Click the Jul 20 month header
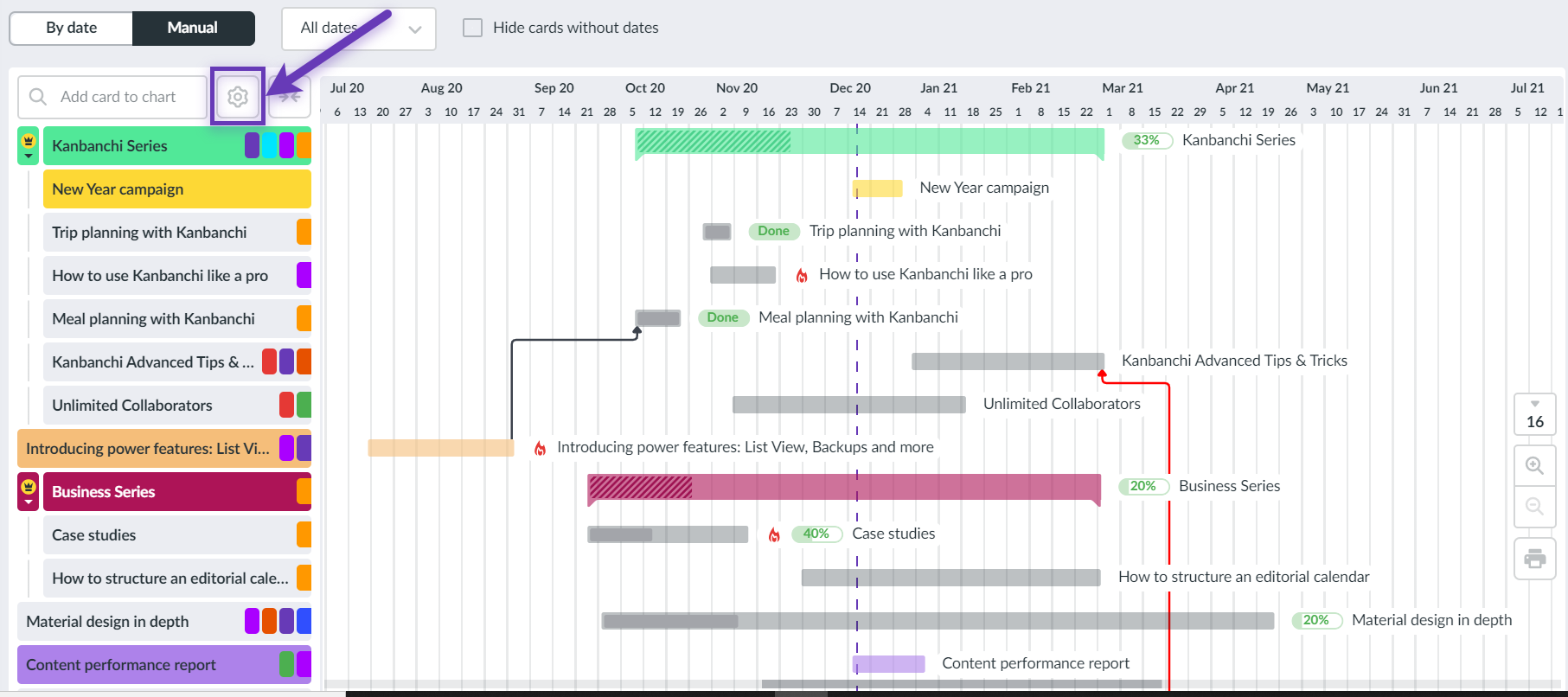Viewport: 1568px width, 697px height. click(x=347, y=88)
